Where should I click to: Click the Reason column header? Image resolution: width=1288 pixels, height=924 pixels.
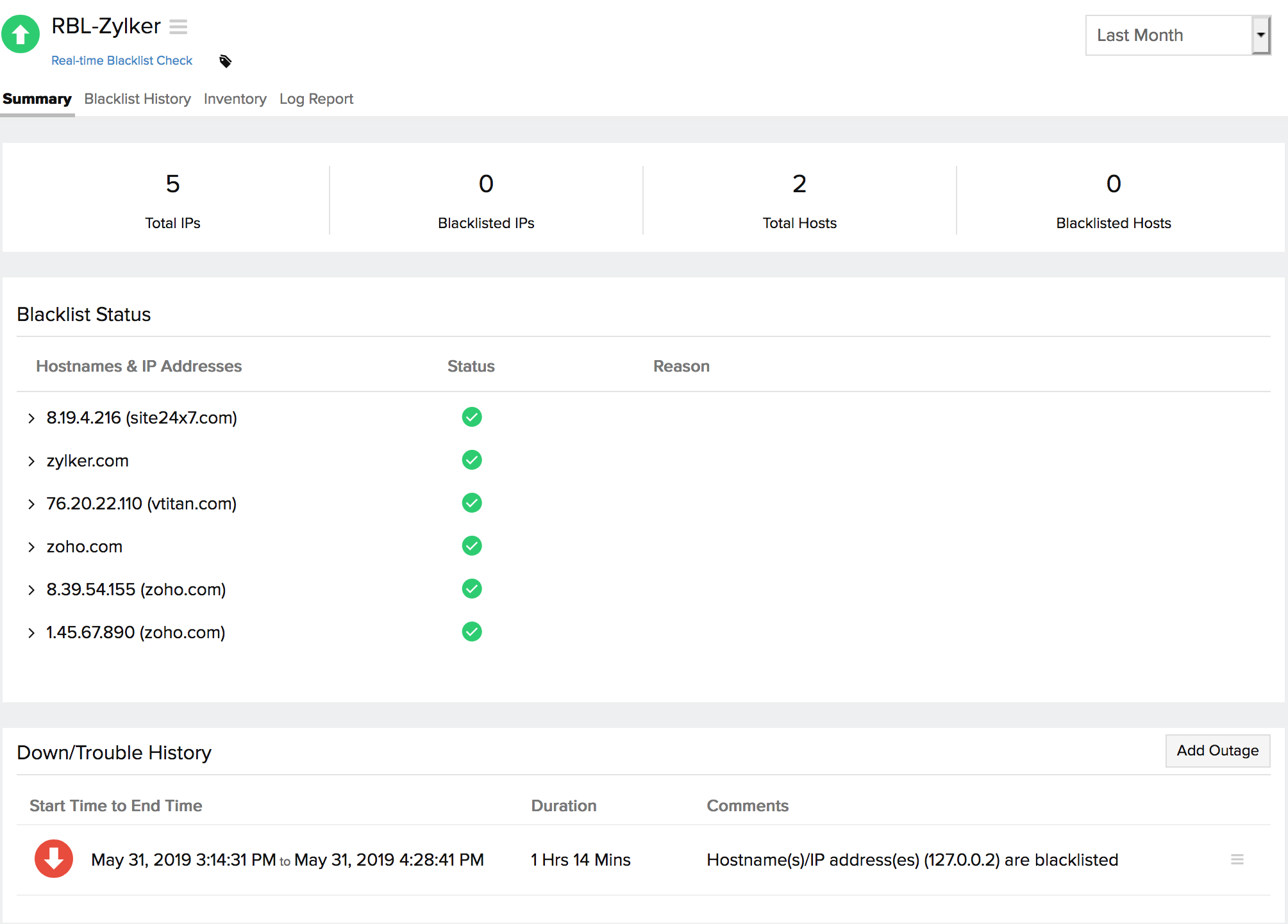pos(682,366)
